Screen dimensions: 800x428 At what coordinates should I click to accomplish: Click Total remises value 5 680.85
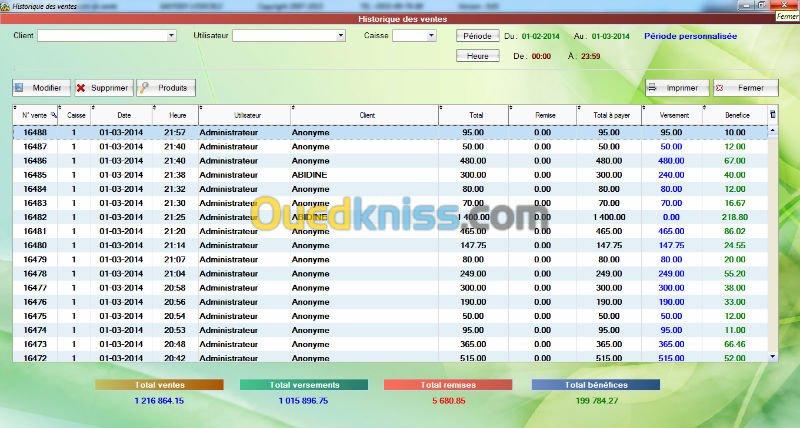click(x=448, y=400)
